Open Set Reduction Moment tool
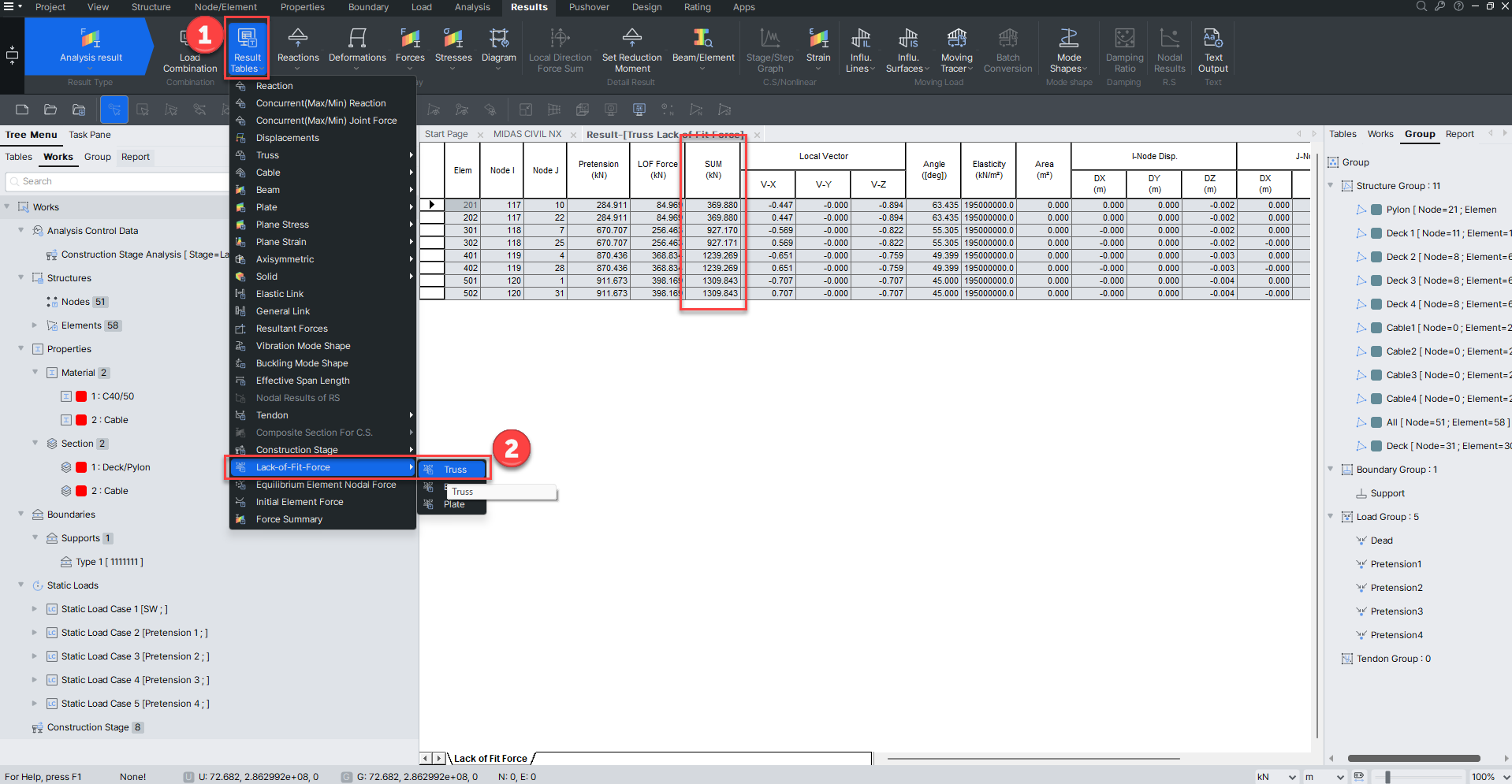This screenshot has height=784, width=1512. [631, 50]
